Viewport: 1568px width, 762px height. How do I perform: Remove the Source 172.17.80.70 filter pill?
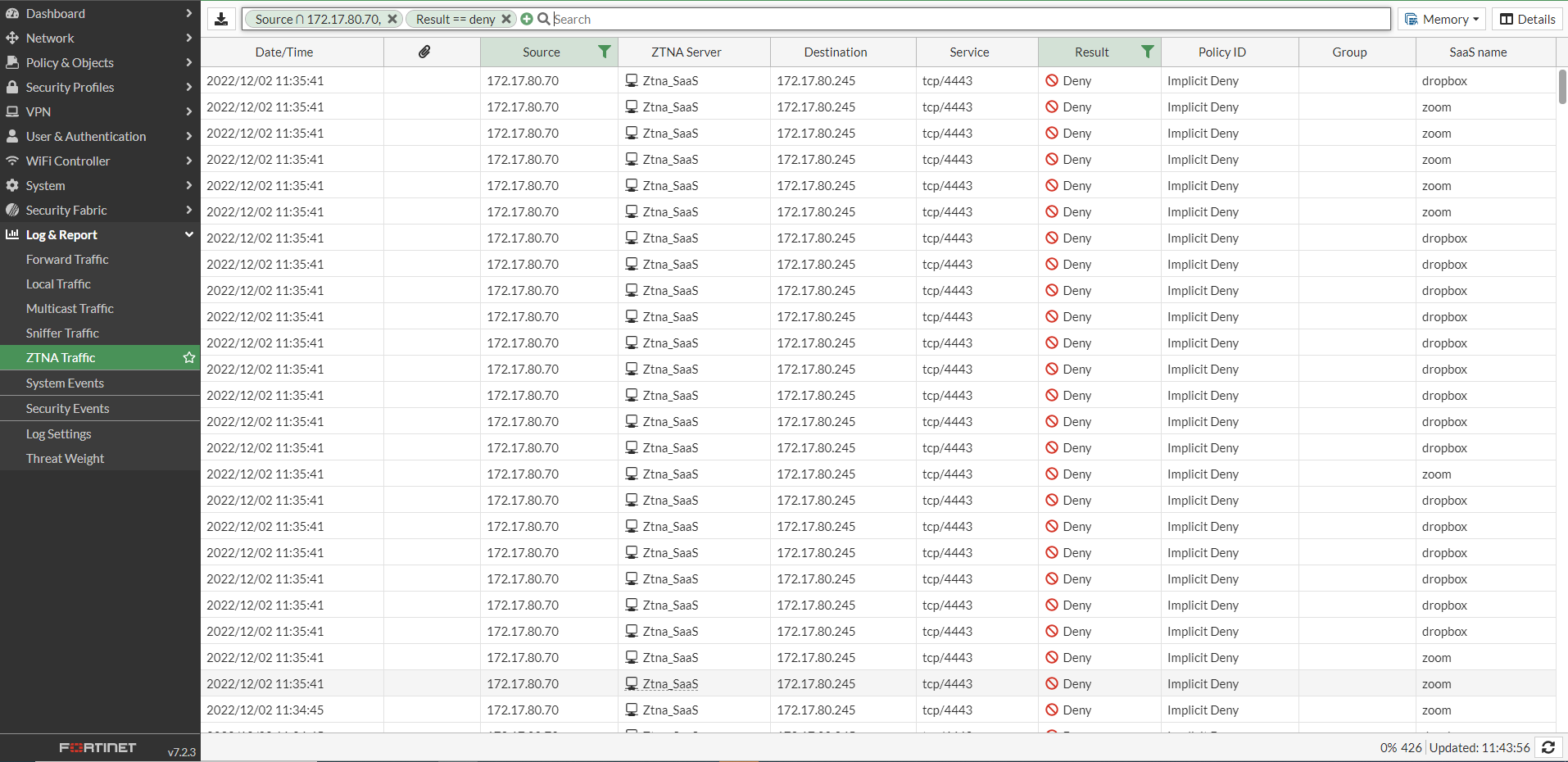[x=392, y=18]
